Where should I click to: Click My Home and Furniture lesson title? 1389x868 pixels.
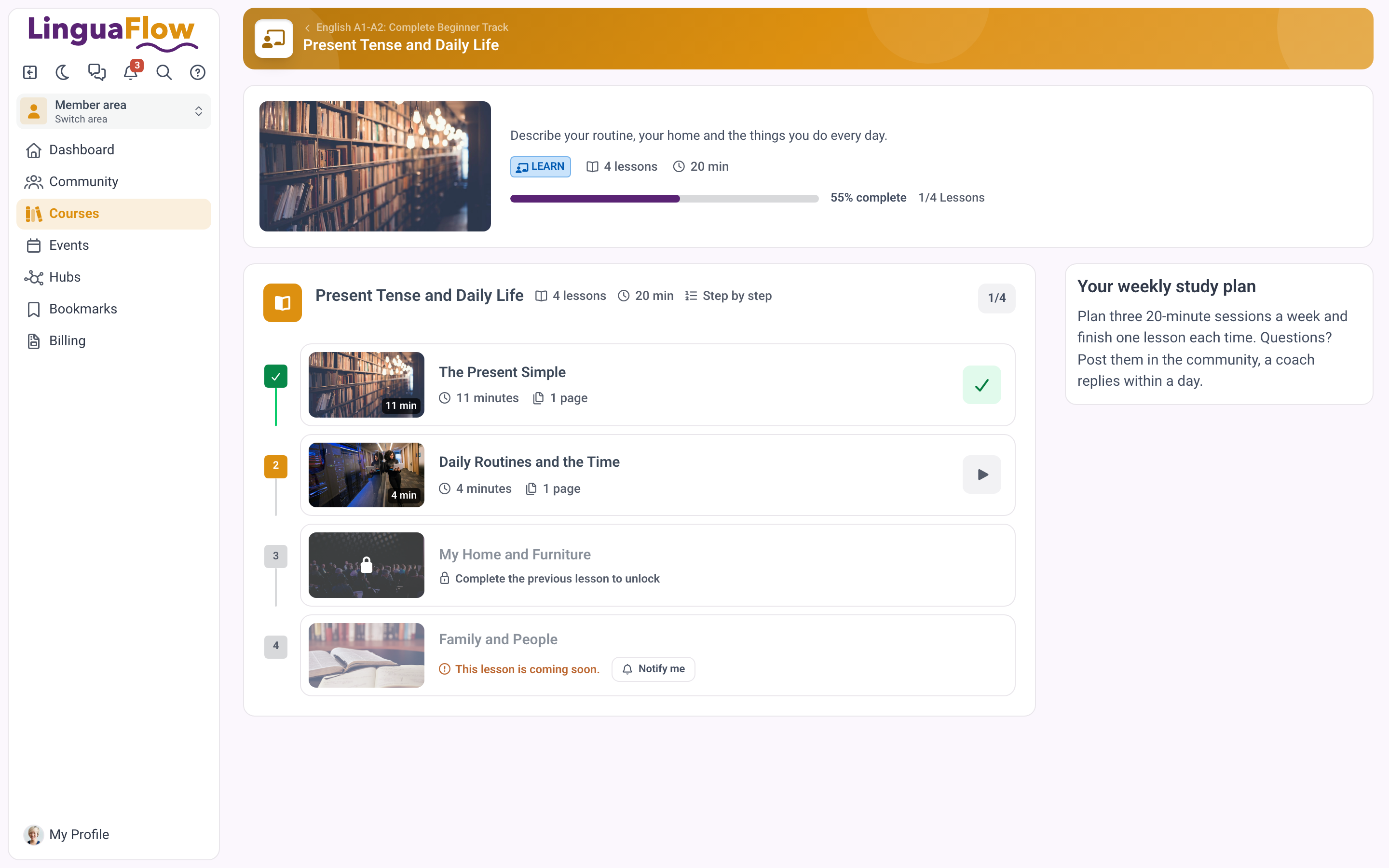coord(514,555)
